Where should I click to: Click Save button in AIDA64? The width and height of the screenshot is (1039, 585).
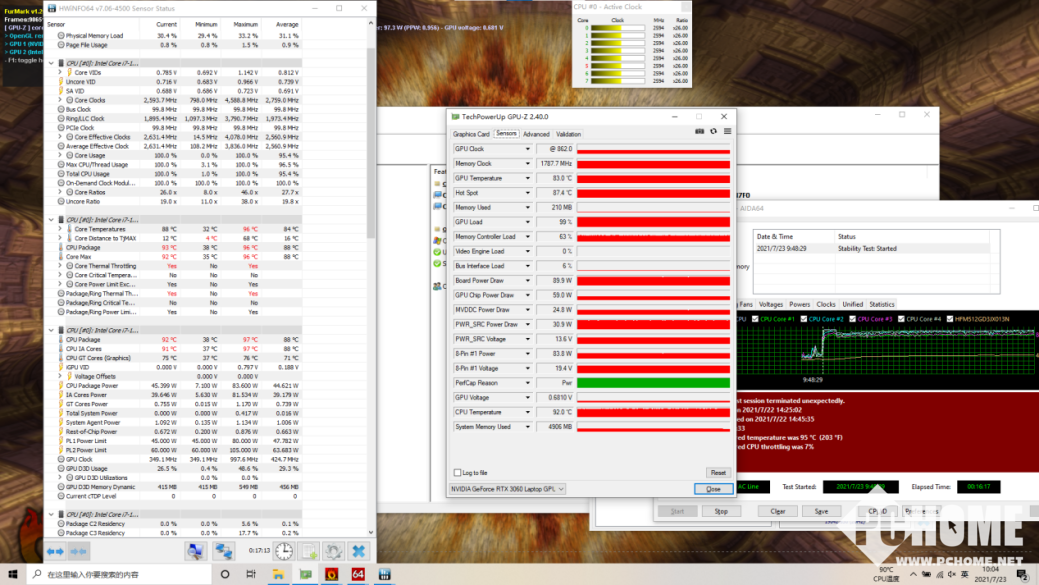click(x=822, y=511)
